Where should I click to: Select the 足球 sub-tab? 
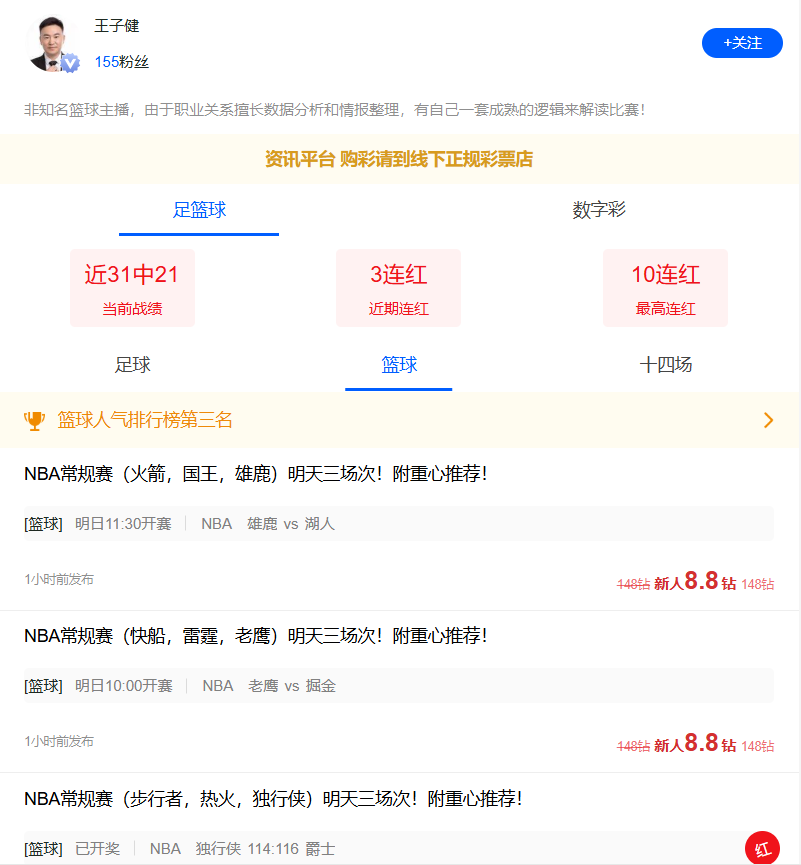pyautogui.click(x=133, y=365)
